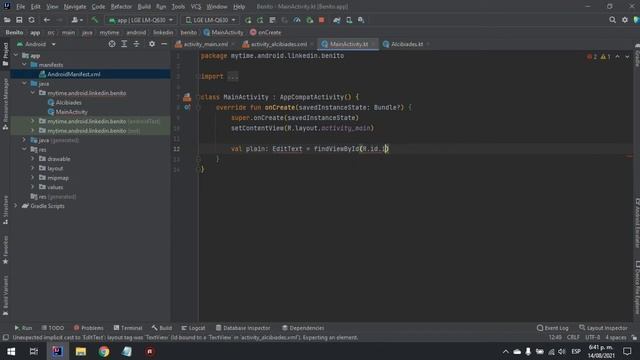
Task: Open the Structure side tab
Action: tap(5, 210)
